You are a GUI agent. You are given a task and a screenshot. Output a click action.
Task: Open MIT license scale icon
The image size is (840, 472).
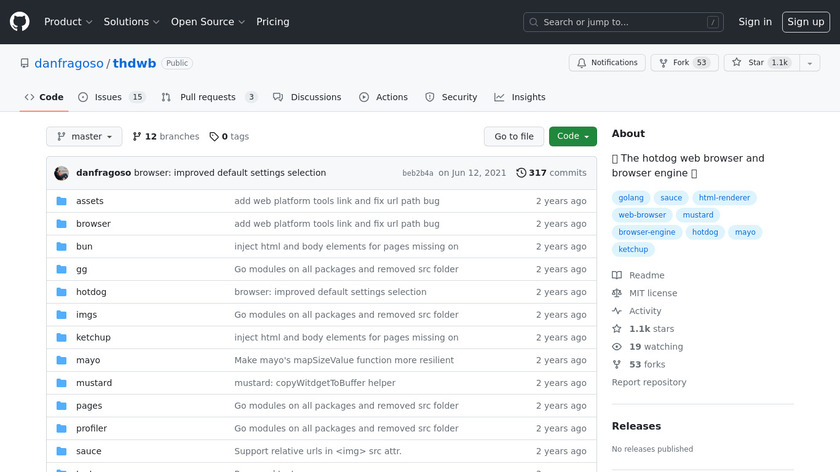coord(617,294)
